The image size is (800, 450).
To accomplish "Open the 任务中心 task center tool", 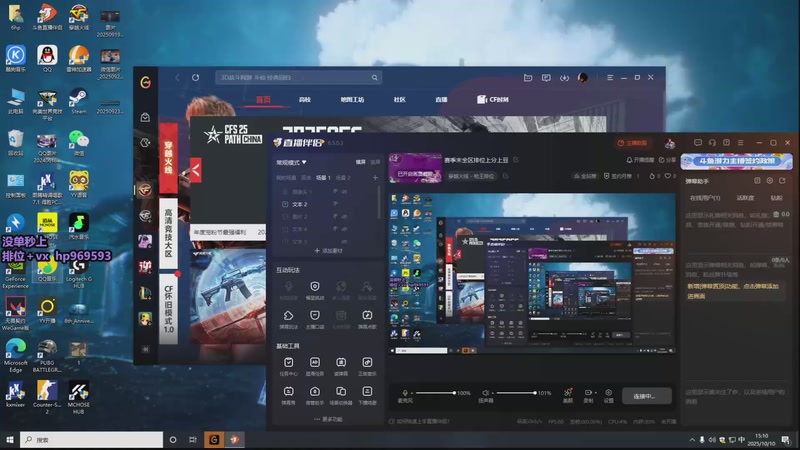I will click(288, 366).
